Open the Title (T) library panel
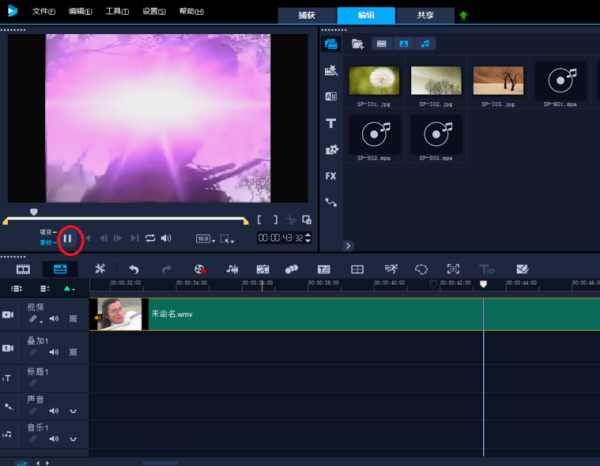The height and width of the screenshot is (466, 600). 330,123
